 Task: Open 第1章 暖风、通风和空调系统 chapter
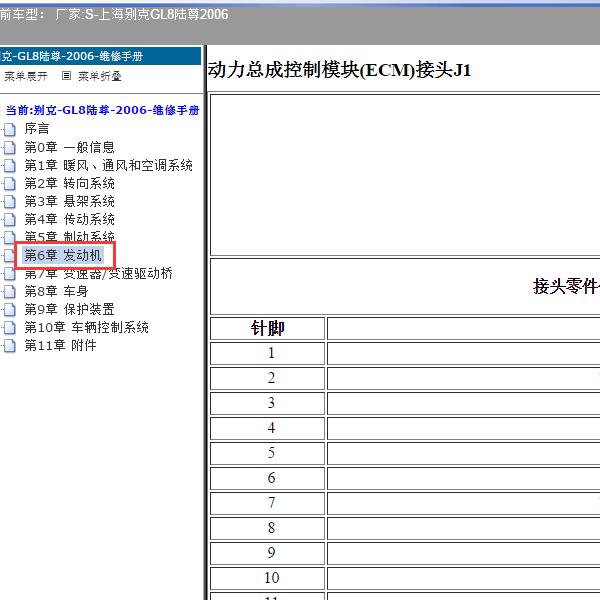tap(108, 165)
